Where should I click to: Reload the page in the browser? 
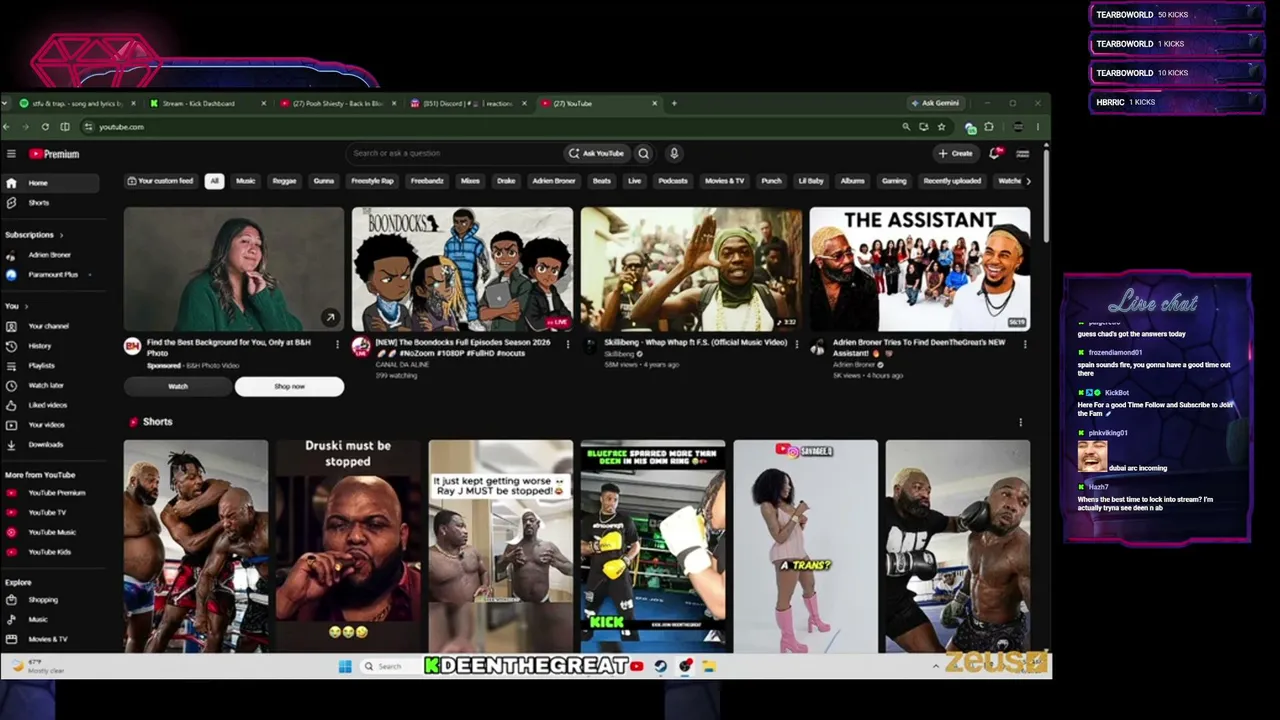(x=45, y=127)
